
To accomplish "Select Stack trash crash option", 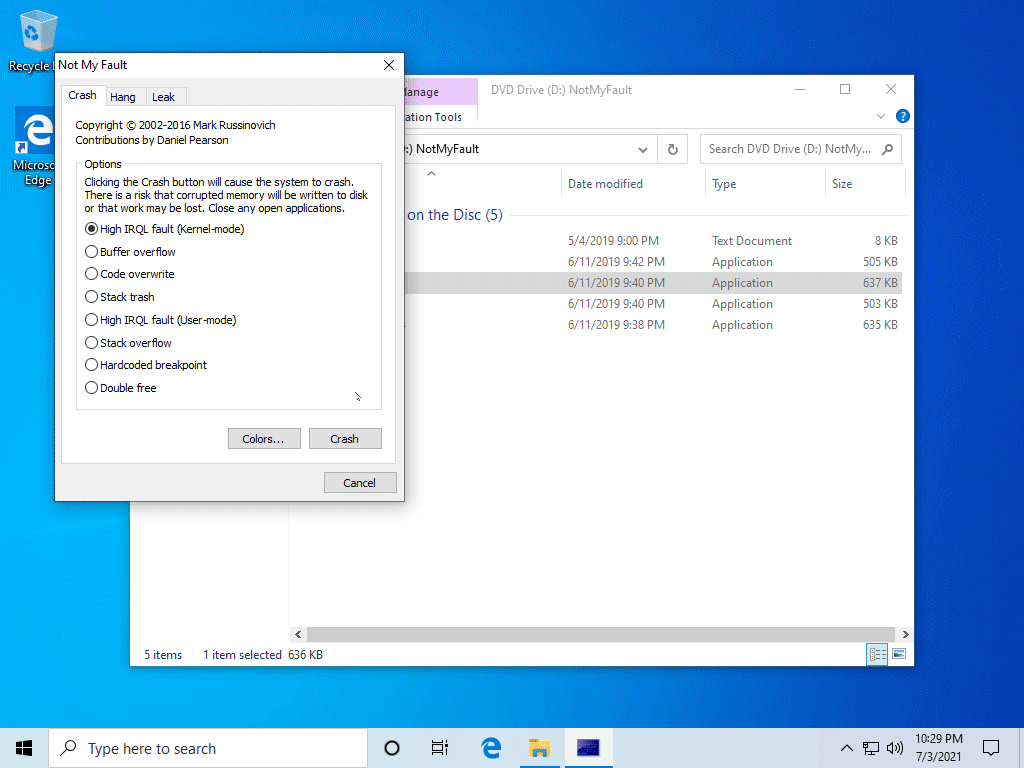I will point(120,297).
